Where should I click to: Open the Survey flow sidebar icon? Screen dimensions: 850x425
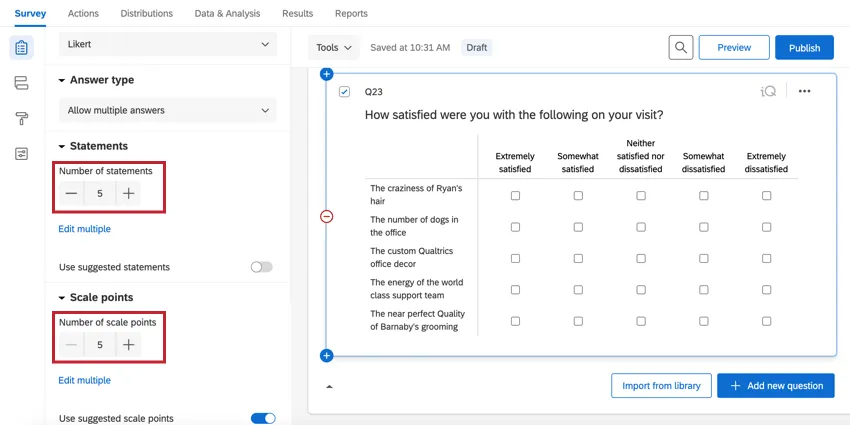tap(22, 83)
